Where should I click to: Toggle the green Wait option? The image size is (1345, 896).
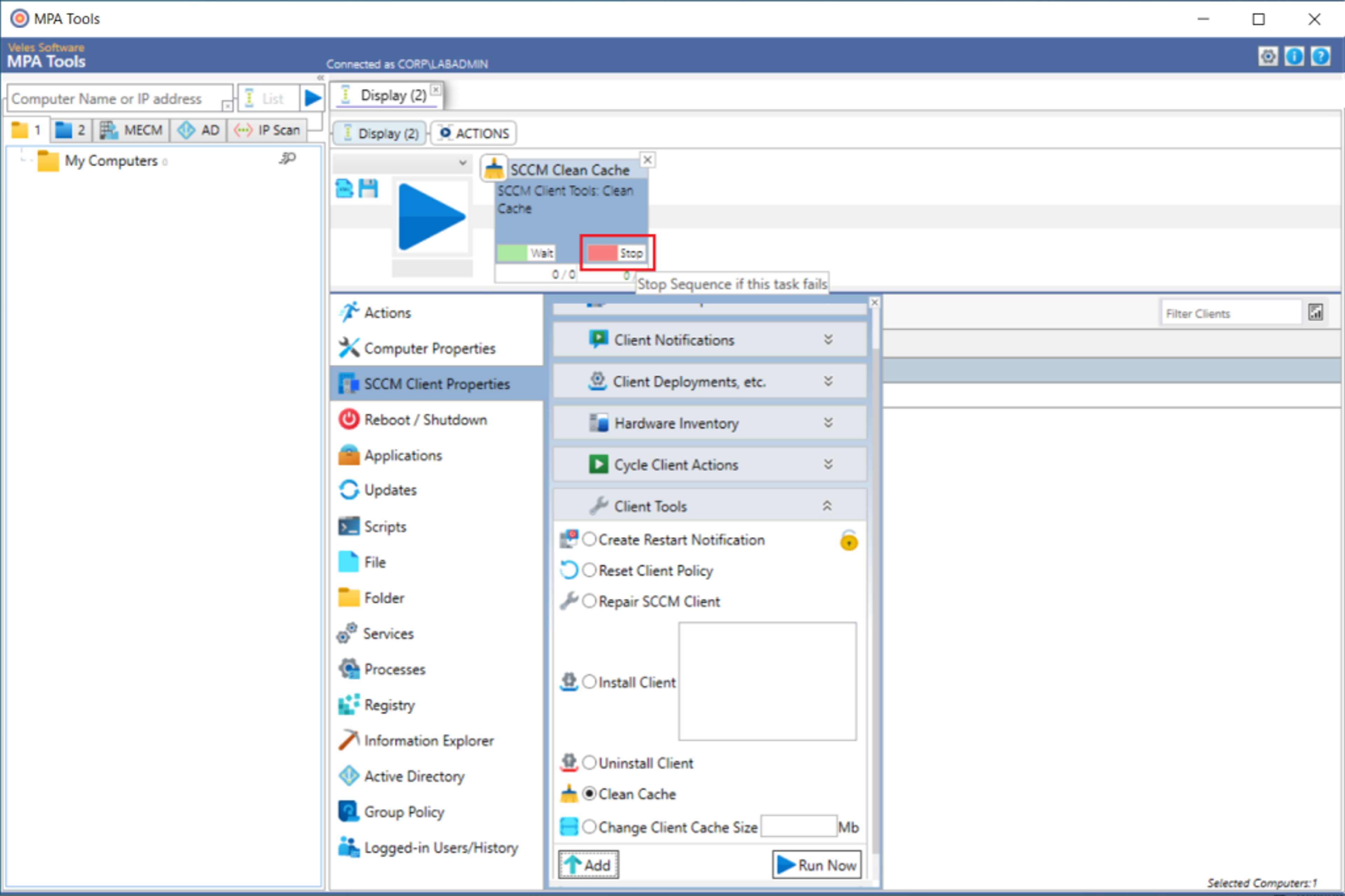tap(526, 253)
